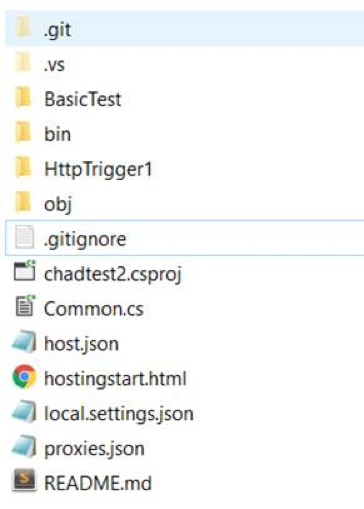The image size is (364, 509).
Task: Select the HttpTrigger1 folder icon
Action: 23,168
